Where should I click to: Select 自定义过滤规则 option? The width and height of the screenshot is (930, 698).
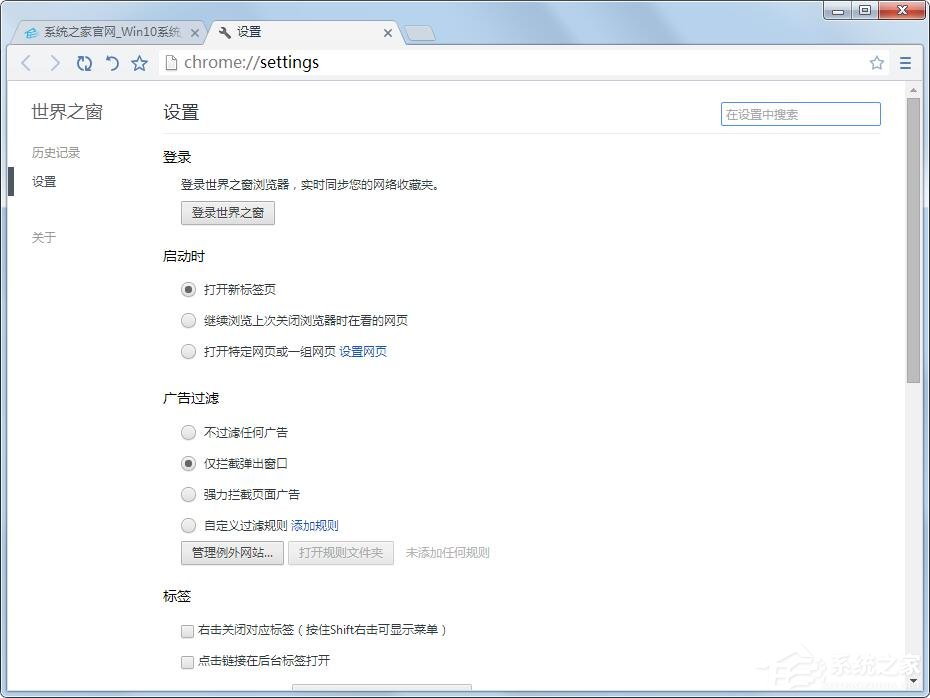pyautogui.click(x=188, y=525)
